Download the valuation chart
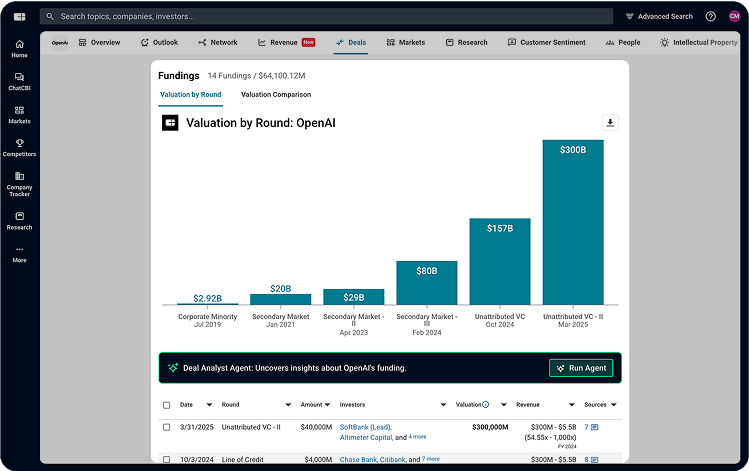This screenshot has height=471, width=749. click(610, 123)
